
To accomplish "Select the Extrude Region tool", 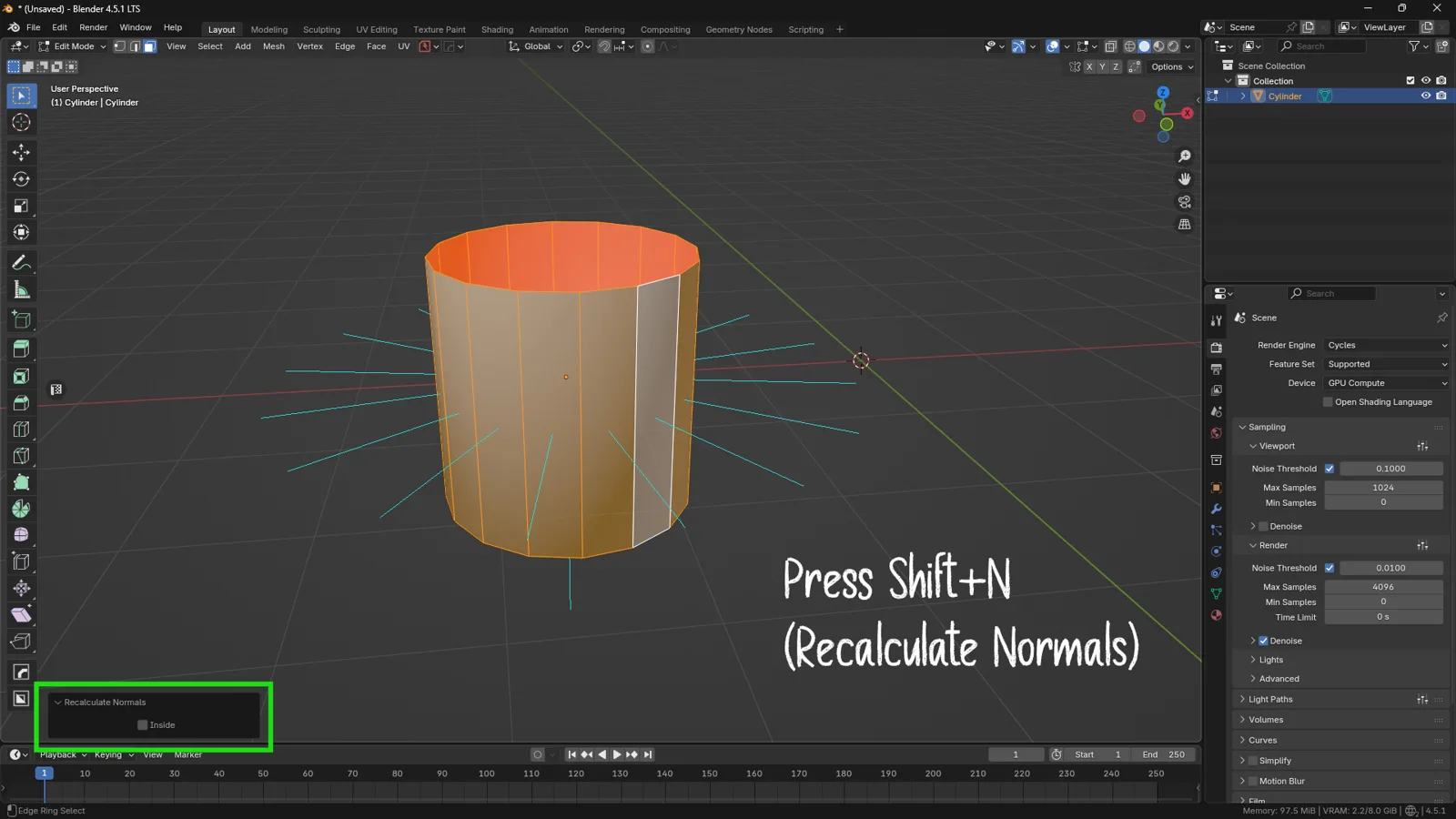I will coord(21,349).
